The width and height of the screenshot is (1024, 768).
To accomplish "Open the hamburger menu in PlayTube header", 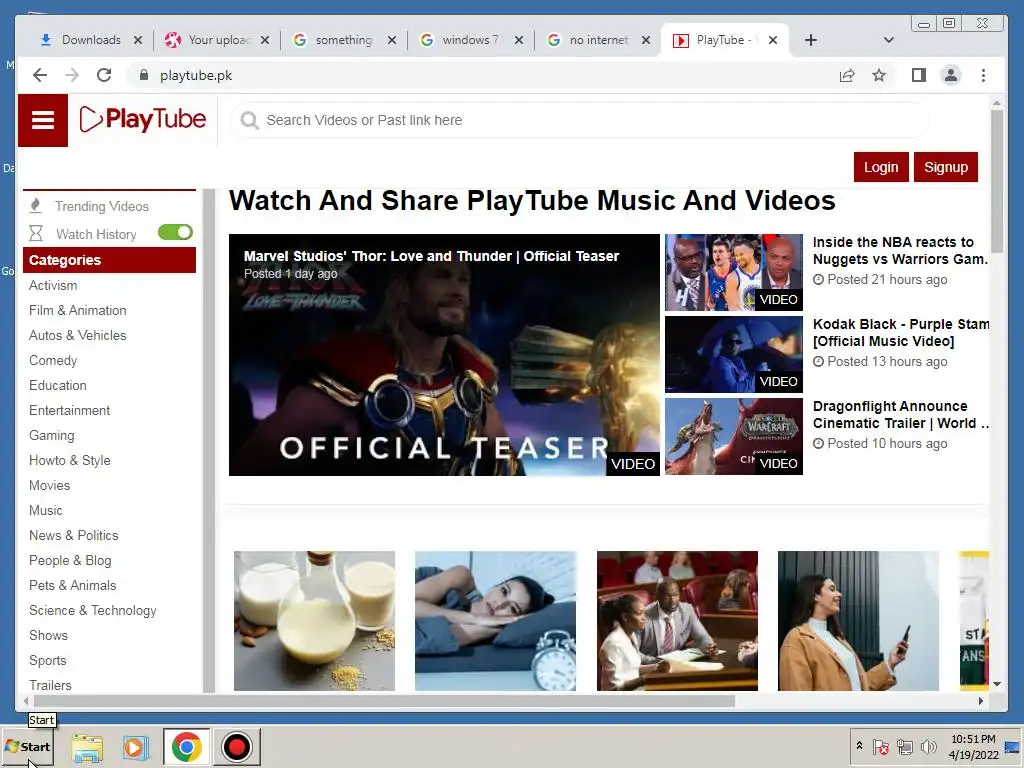I will tap(42, 120).
